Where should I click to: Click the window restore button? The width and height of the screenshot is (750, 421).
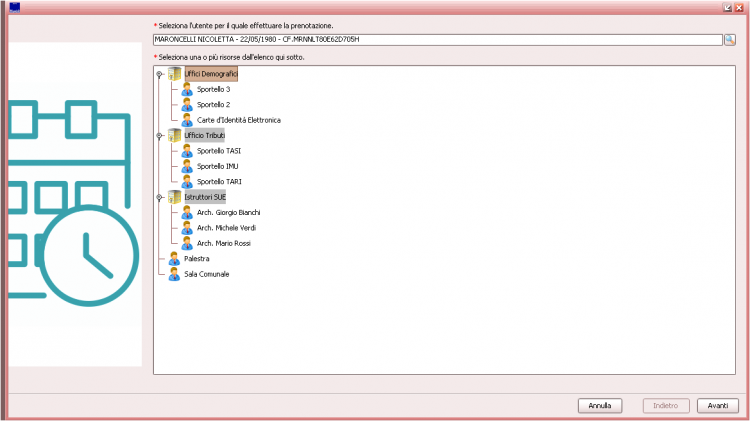pyautogui.click(x=728, y=7)
